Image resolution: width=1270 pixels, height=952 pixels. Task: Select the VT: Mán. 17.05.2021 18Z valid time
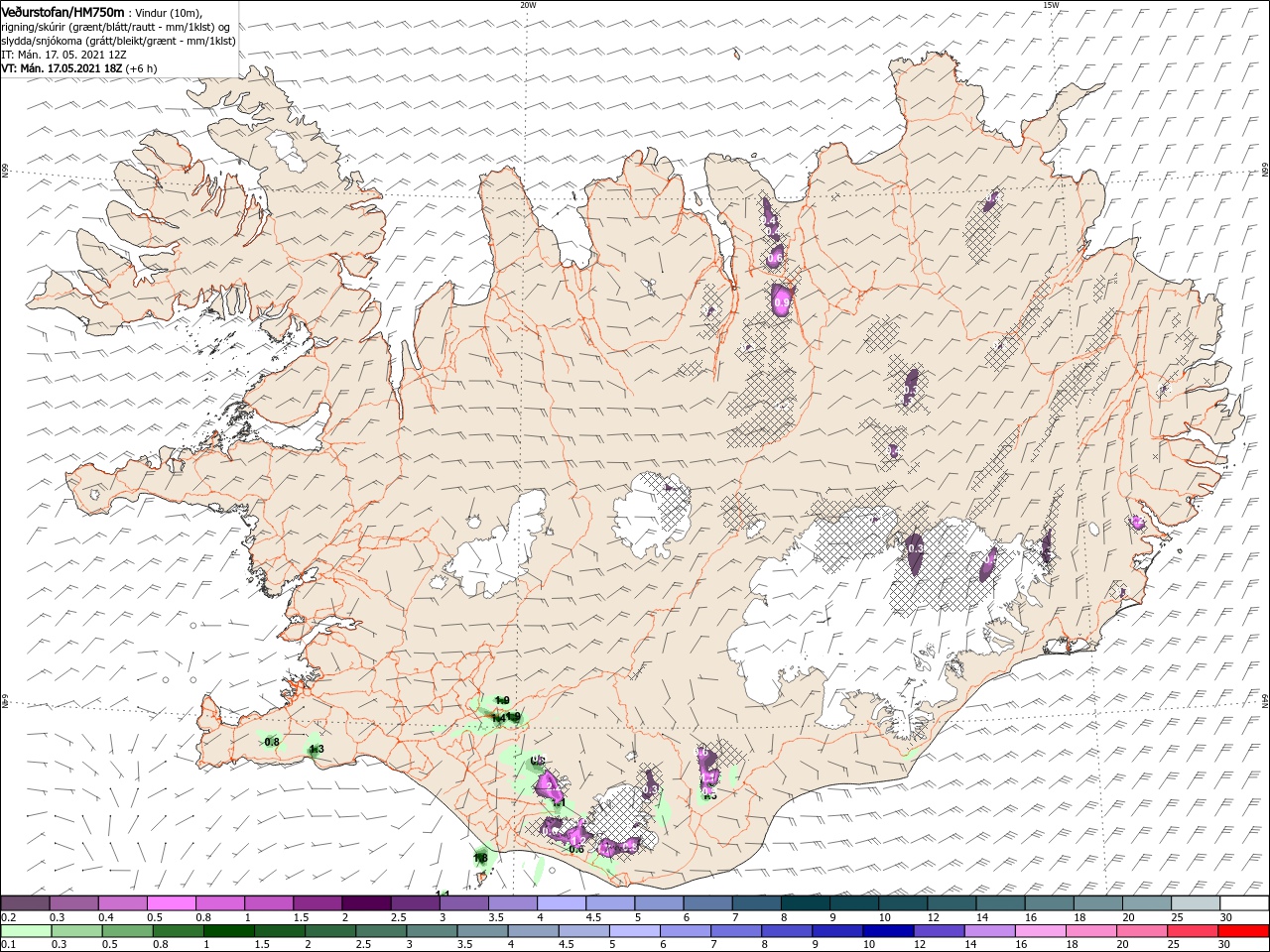62,68
